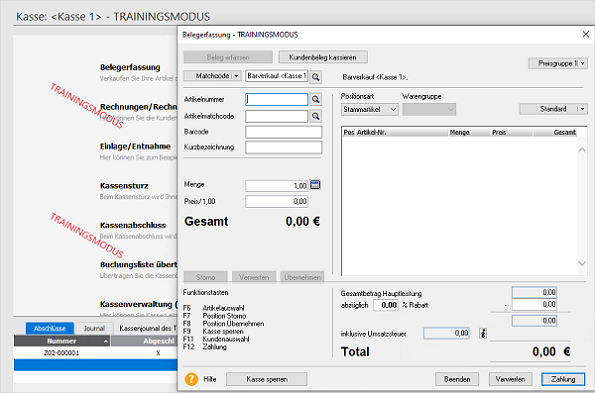Viewport: 595px width, 393px height.
Task: Select the Abschlüsse tab
Action: (49, 328)
